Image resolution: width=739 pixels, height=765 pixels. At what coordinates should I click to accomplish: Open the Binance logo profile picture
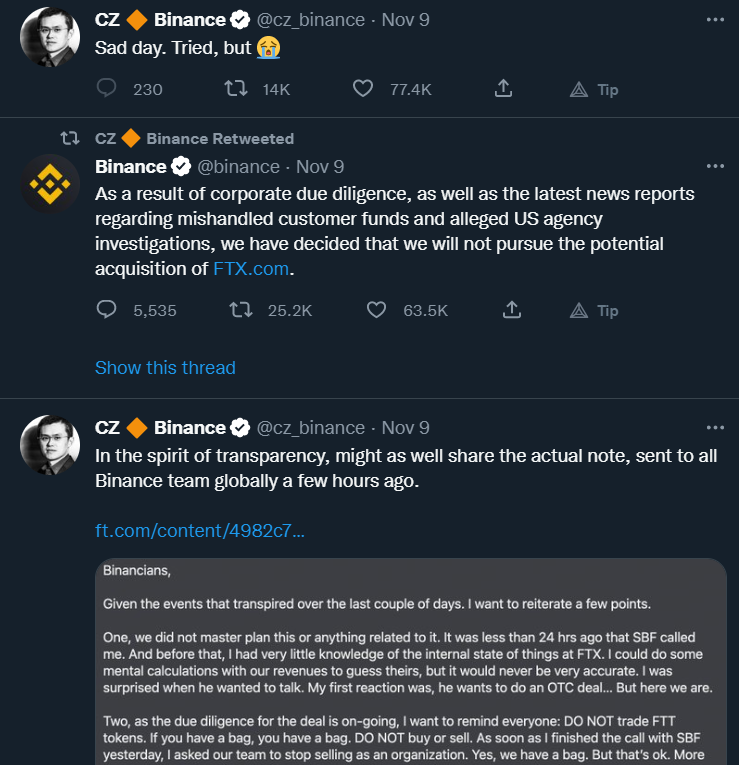click(x=50, y=184)
